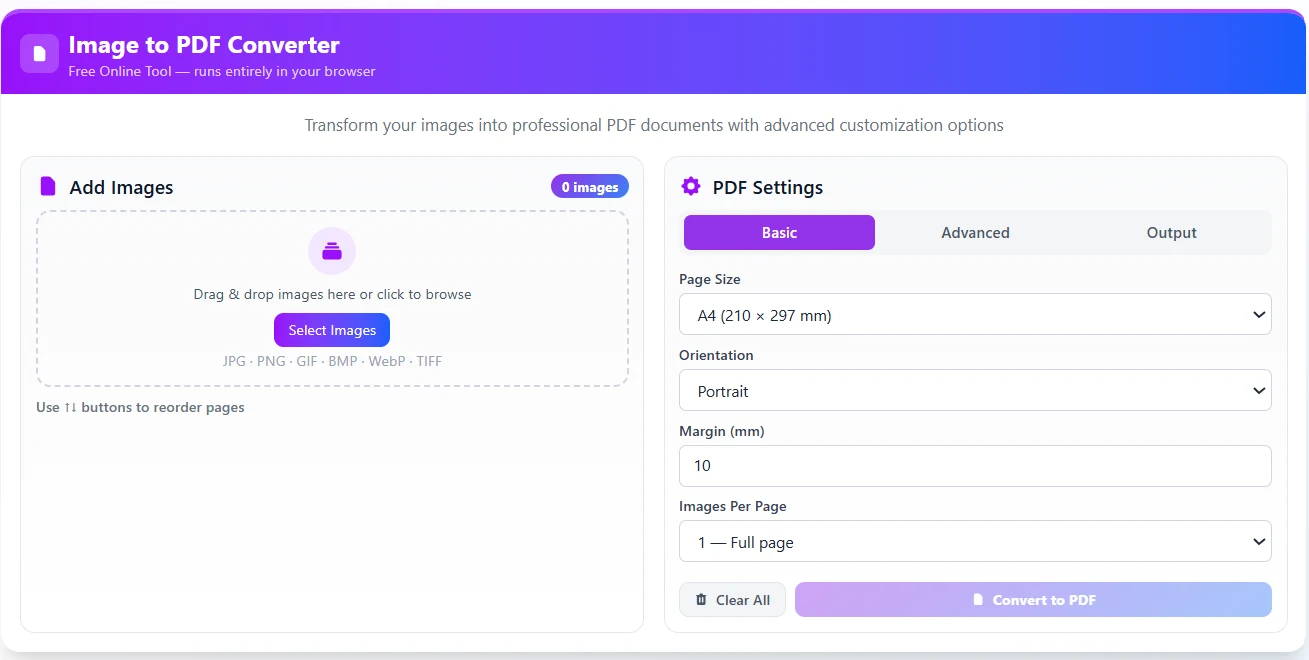1309x660 pixels.
Task: Click the 0 images counter badge
Action: click(x=590, y=187)
